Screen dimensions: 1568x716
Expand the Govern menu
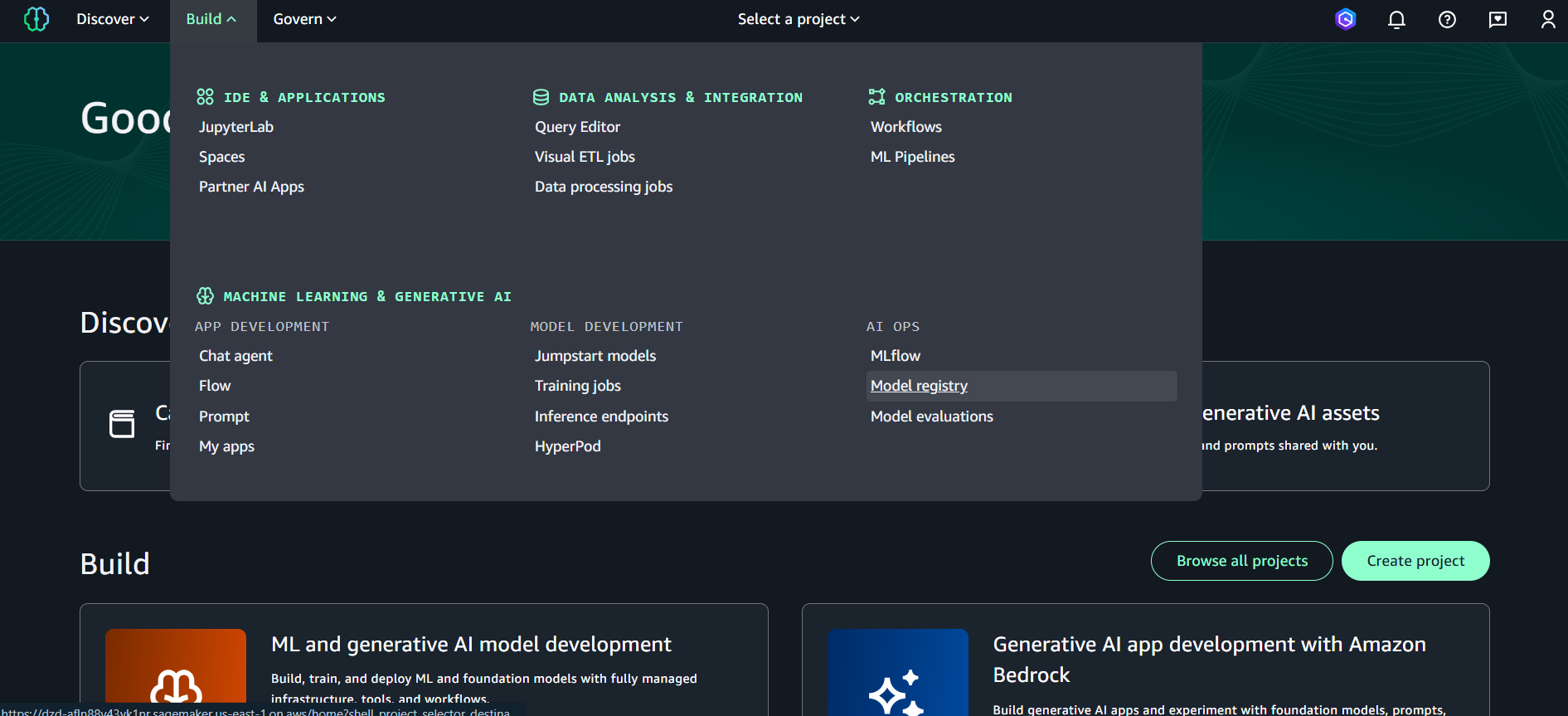[x=304, y=19]
